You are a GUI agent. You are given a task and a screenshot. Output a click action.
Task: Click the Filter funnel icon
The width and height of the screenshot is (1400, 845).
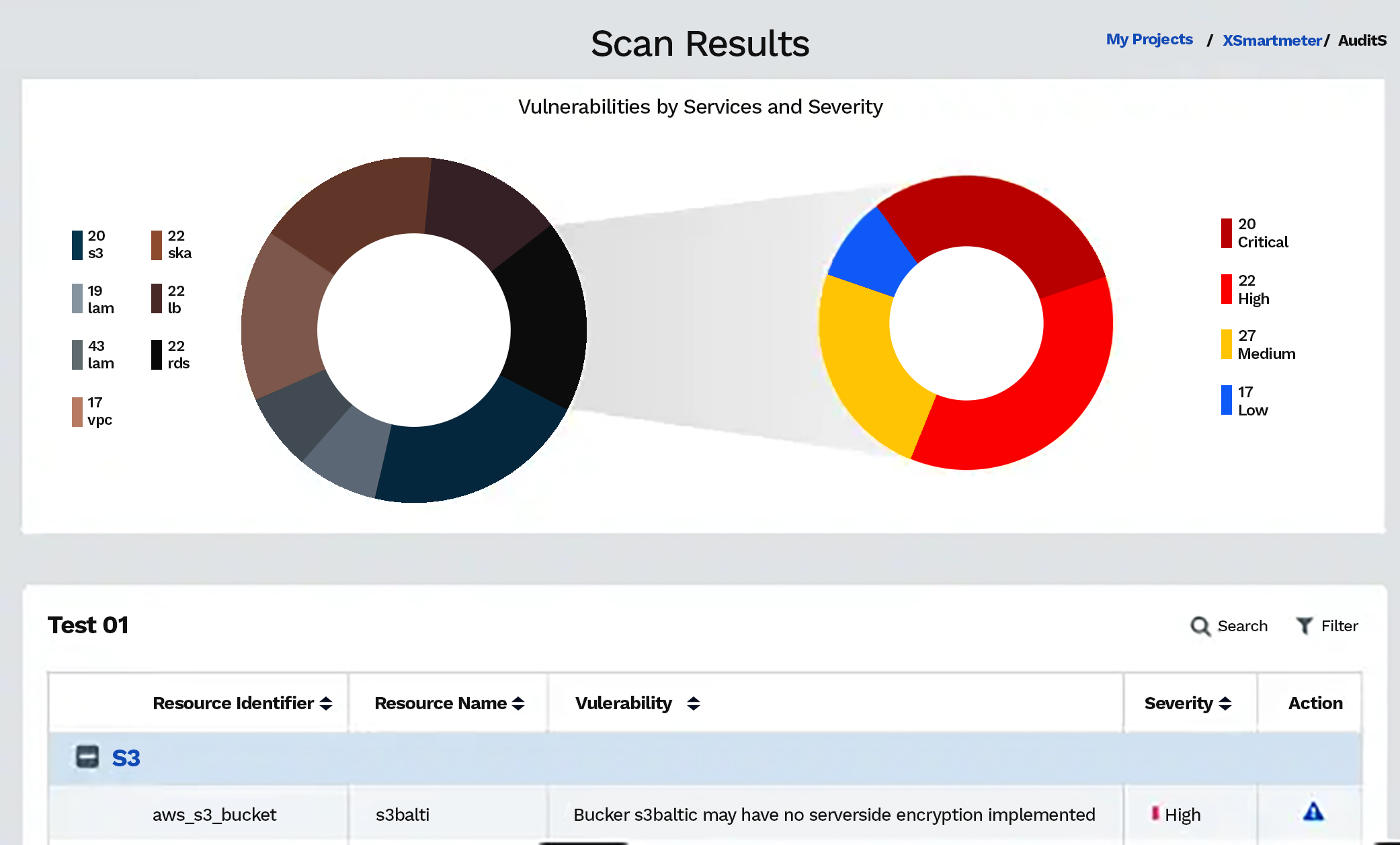tap(1304, 626)
